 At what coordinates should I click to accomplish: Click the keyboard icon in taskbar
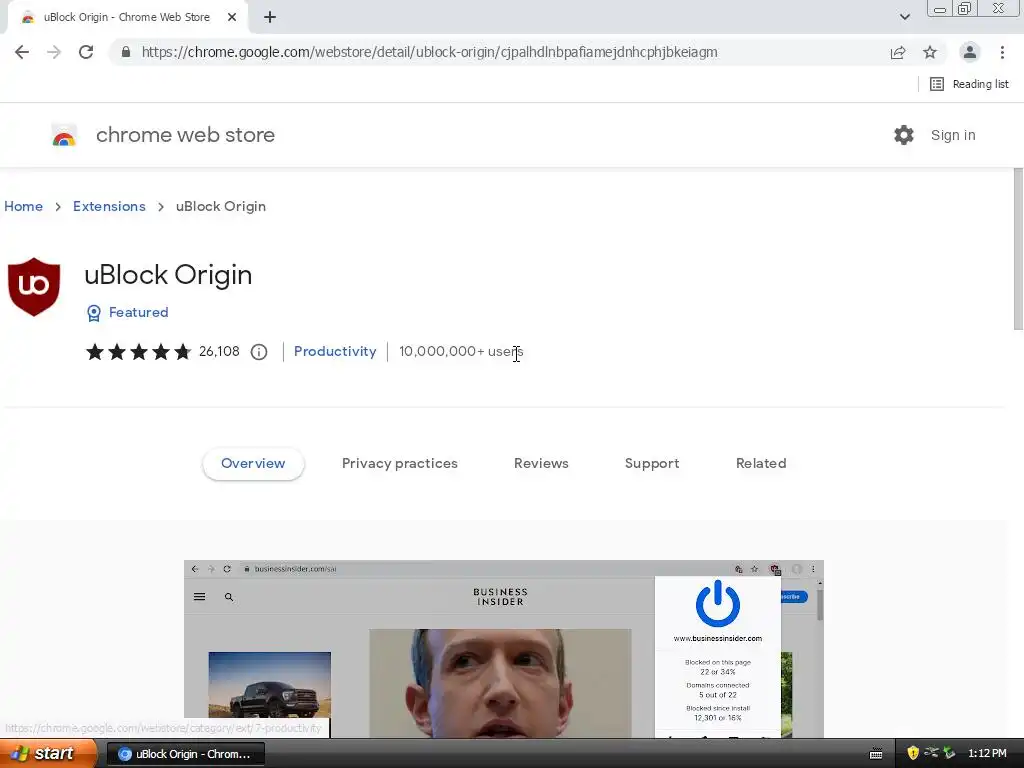[x=876, y=754]
